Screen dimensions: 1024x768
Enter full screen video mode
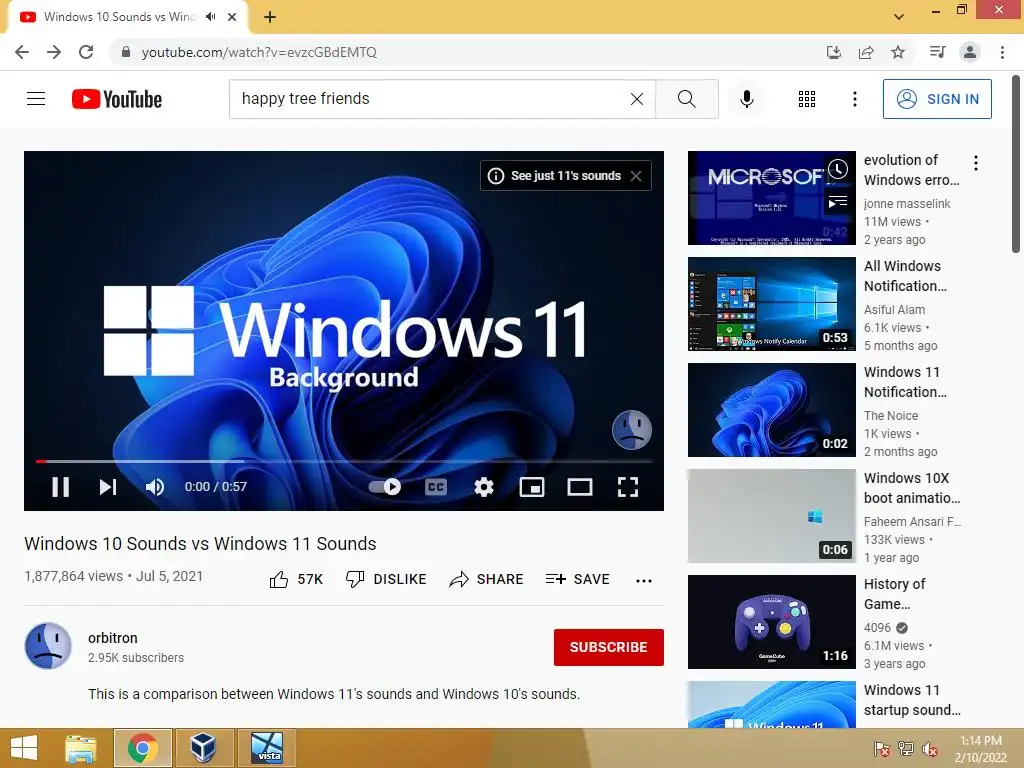[628, 487]
